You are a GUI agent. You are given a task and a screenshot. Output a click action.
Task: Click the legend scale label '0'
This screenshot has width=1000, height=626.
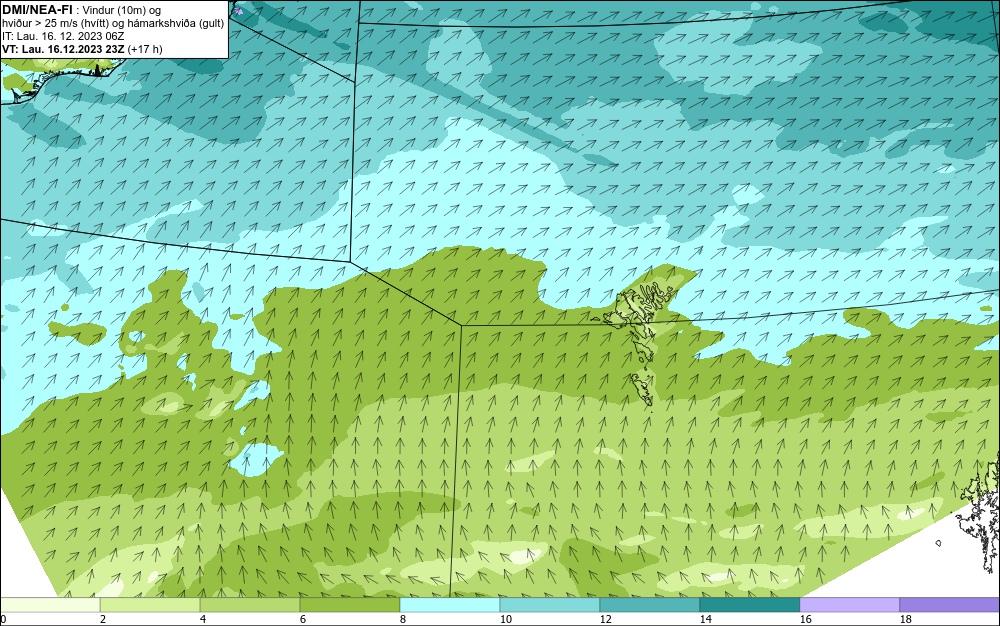(3, 619)
